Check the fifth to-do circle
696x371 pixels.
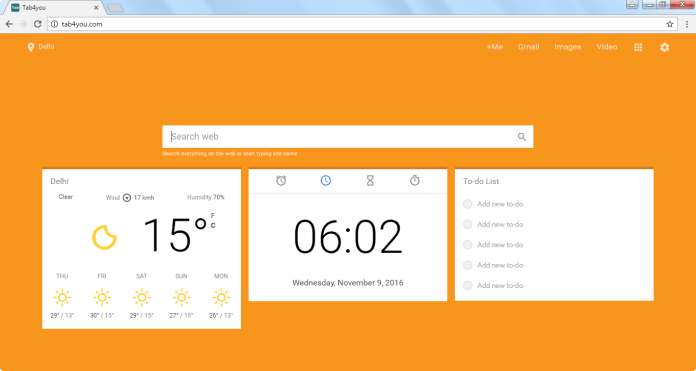click(x=467, y=286)
